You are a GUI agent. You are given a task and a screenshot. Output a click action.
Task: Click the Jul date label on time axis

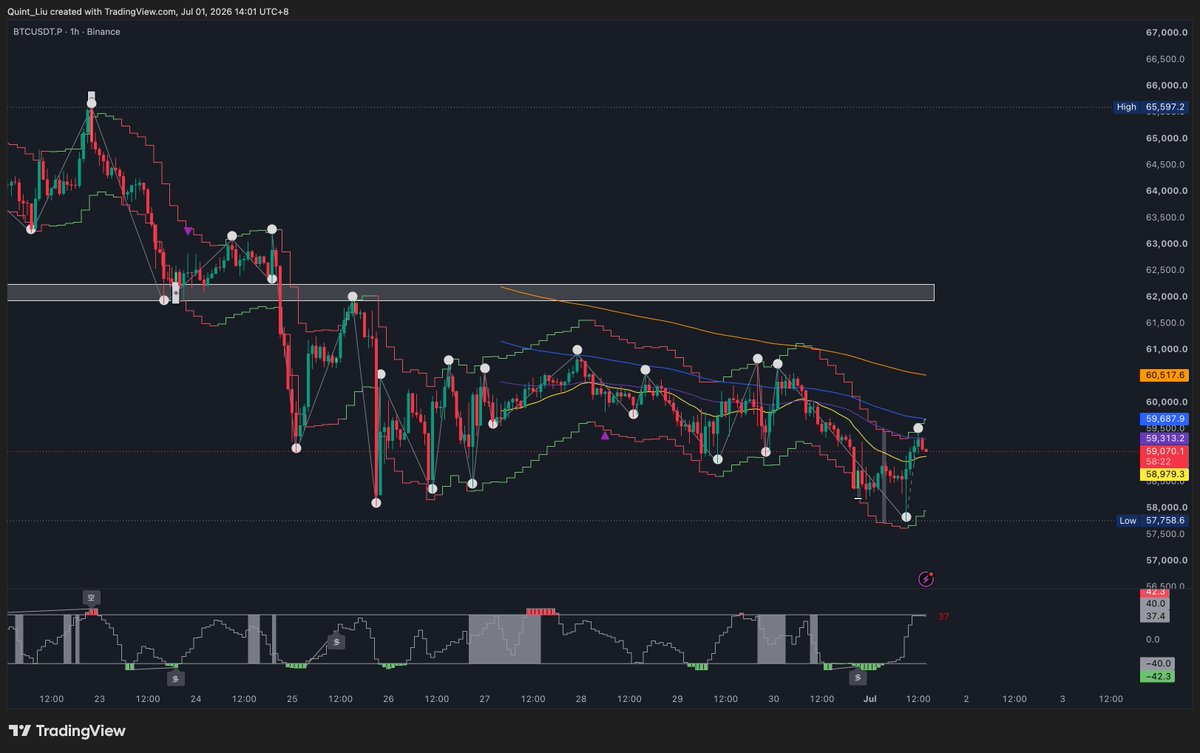(869, 699)
